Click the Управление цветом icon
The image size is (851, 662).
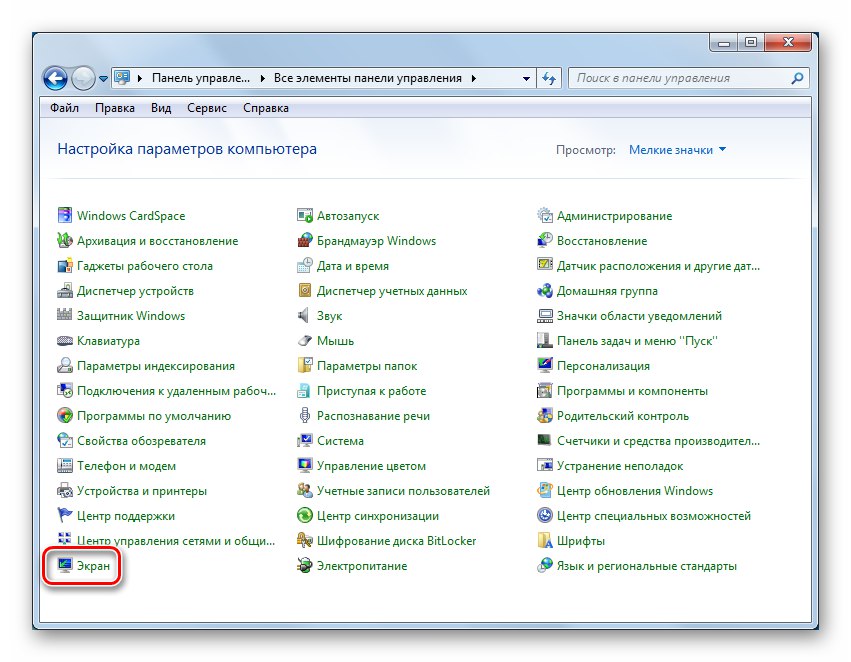coord(304,466)
